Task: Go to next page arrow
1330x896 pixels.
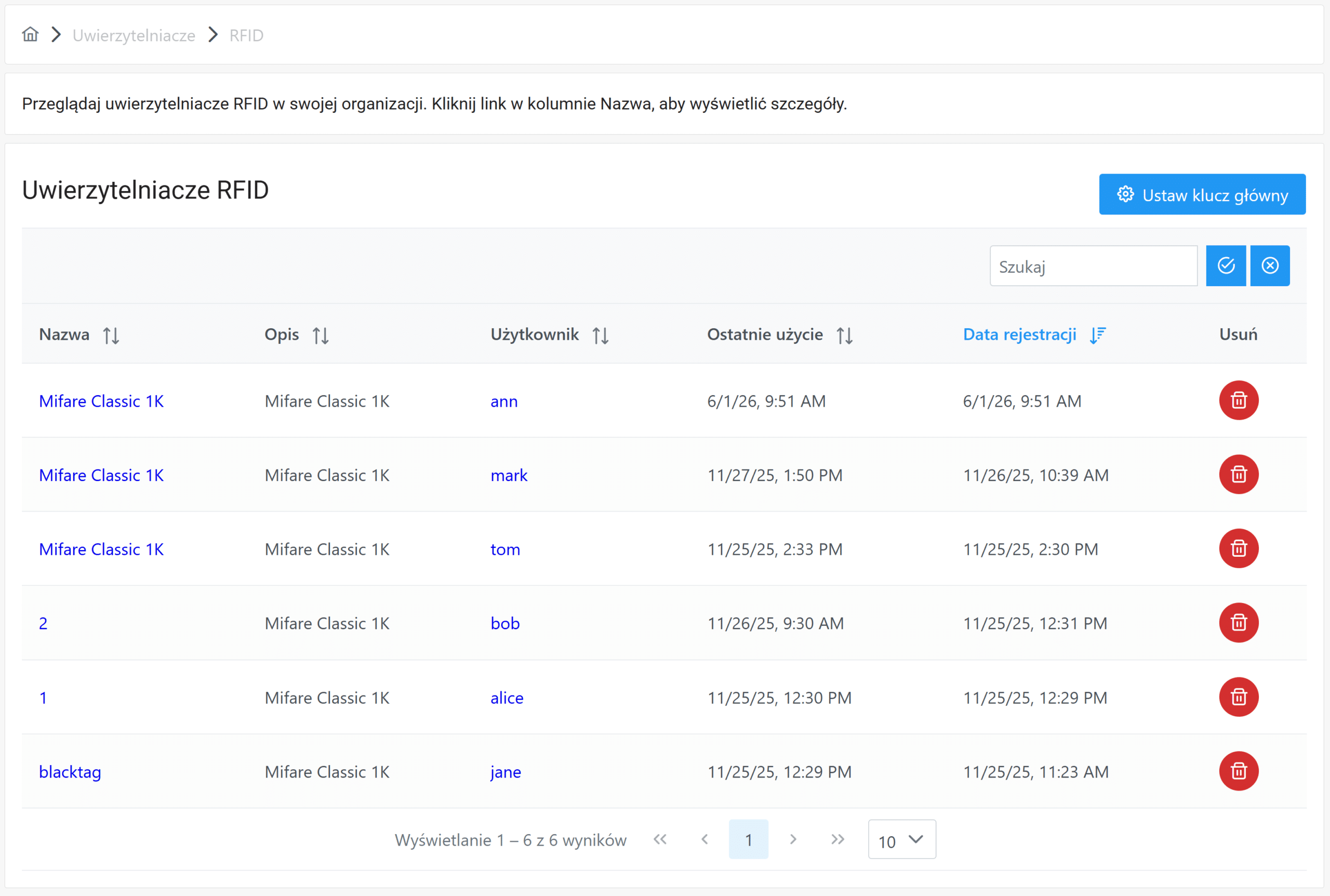Action: pos(793,839)
